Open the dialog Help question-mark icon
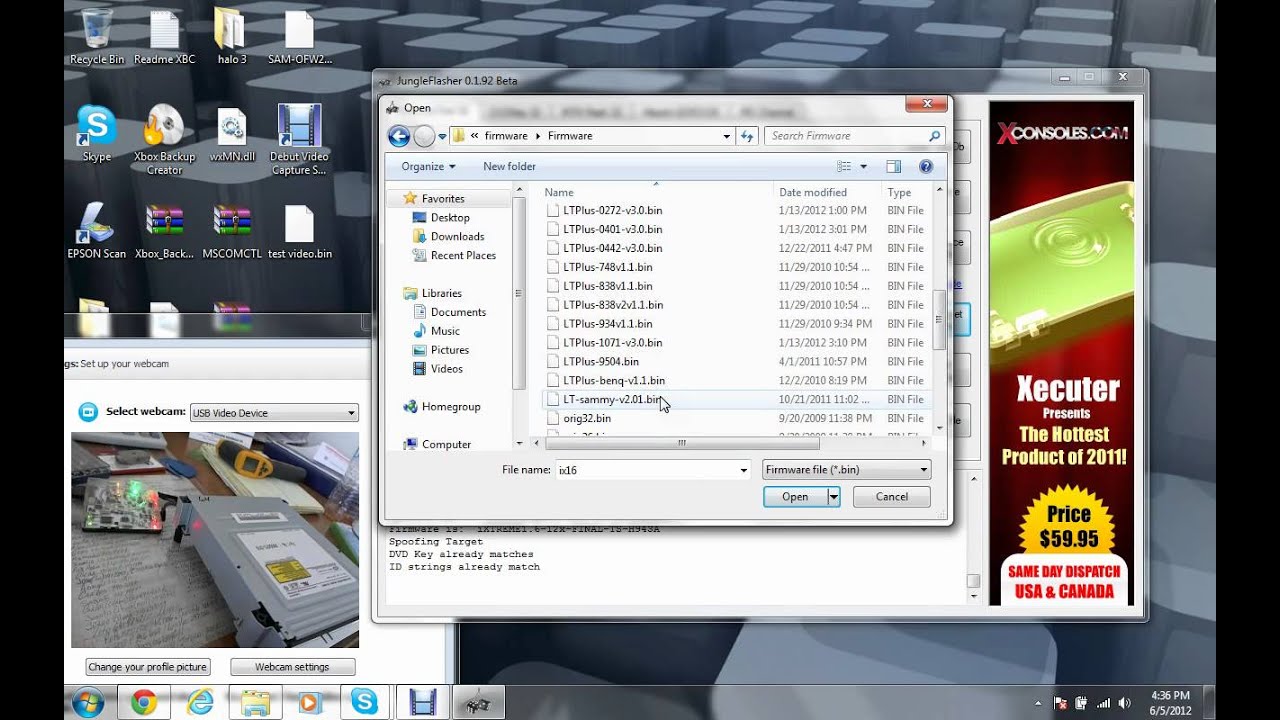This screenshot has height=720, width=1280. (926, 167)
